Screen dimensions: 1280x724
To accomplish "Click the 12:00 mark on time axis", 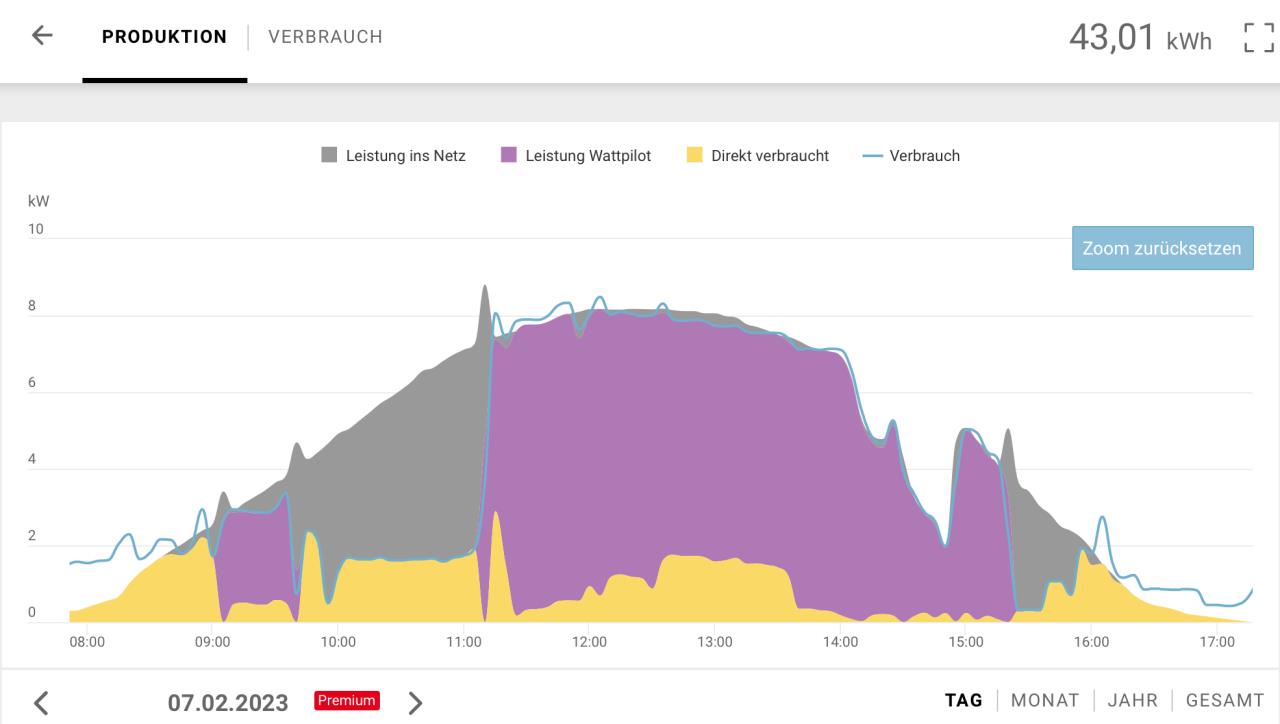I will [x=589, y=642].
